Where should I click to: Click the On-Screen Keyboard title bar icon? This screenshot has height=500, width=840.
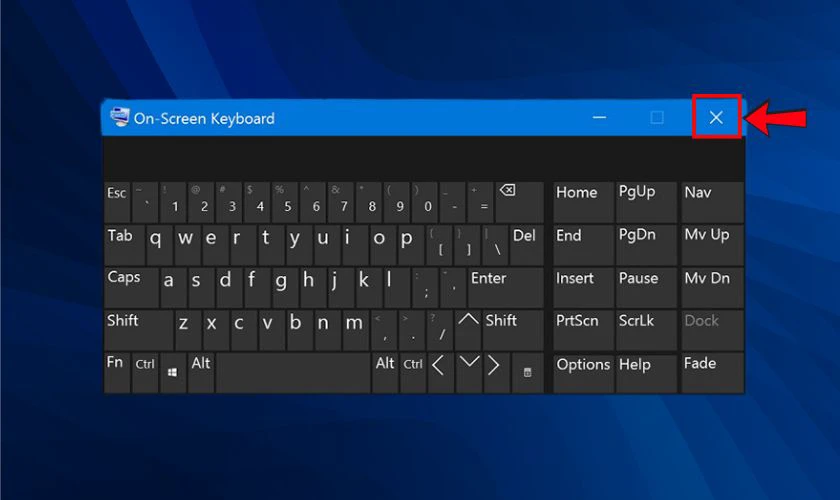119,117
